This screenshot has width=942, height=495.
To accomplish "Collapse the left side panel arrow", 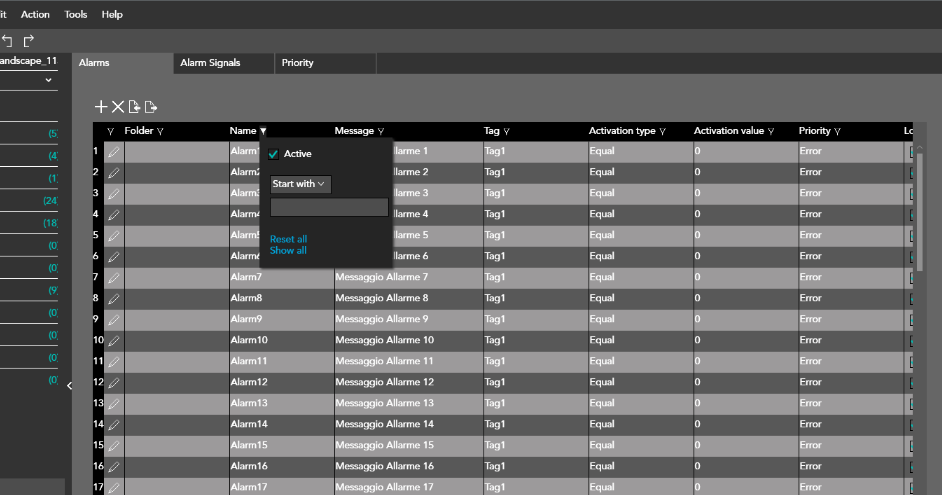I will tap(69, 386).
